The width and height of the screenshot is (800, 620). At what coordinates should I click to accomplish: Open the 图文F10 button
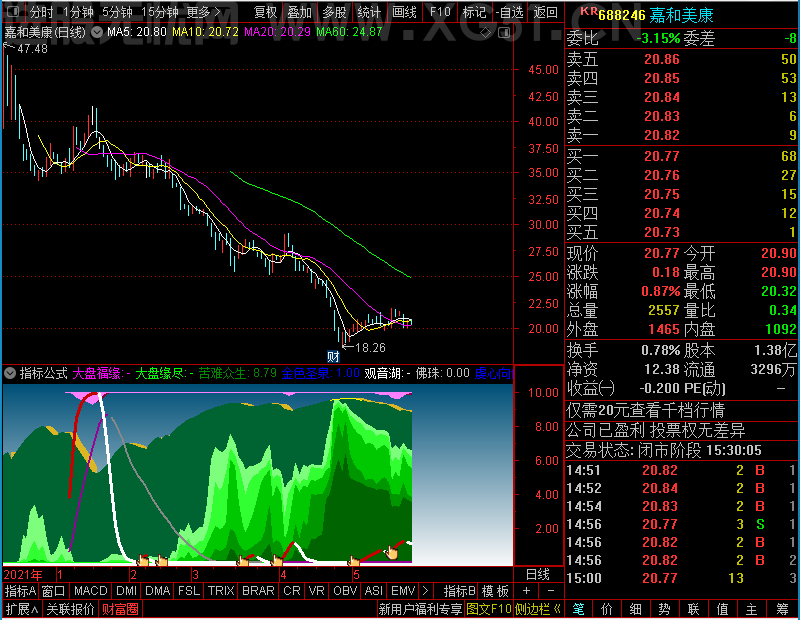tap(488, 609)
